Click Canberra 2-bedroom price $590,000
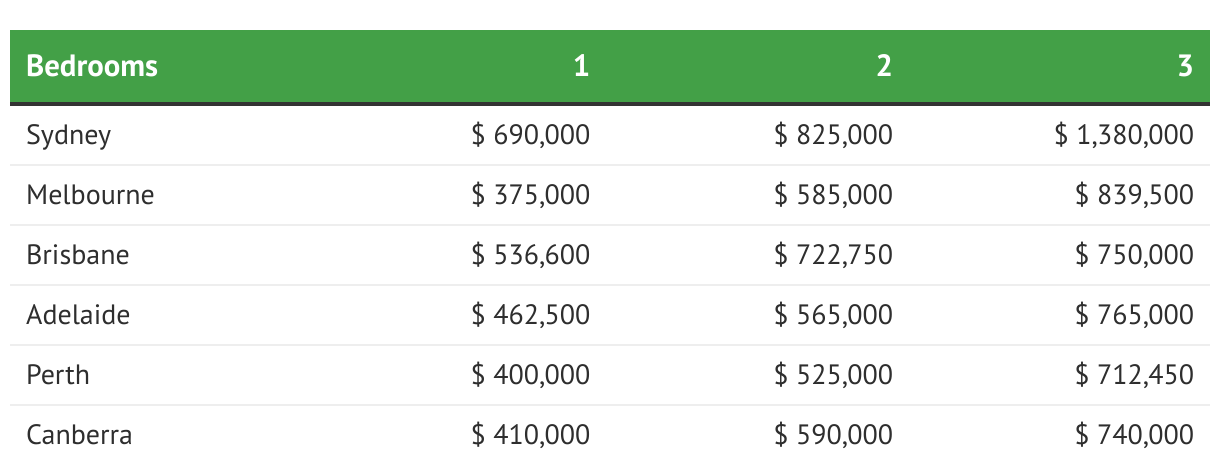The image size is (1220, 474). point(833,435)
